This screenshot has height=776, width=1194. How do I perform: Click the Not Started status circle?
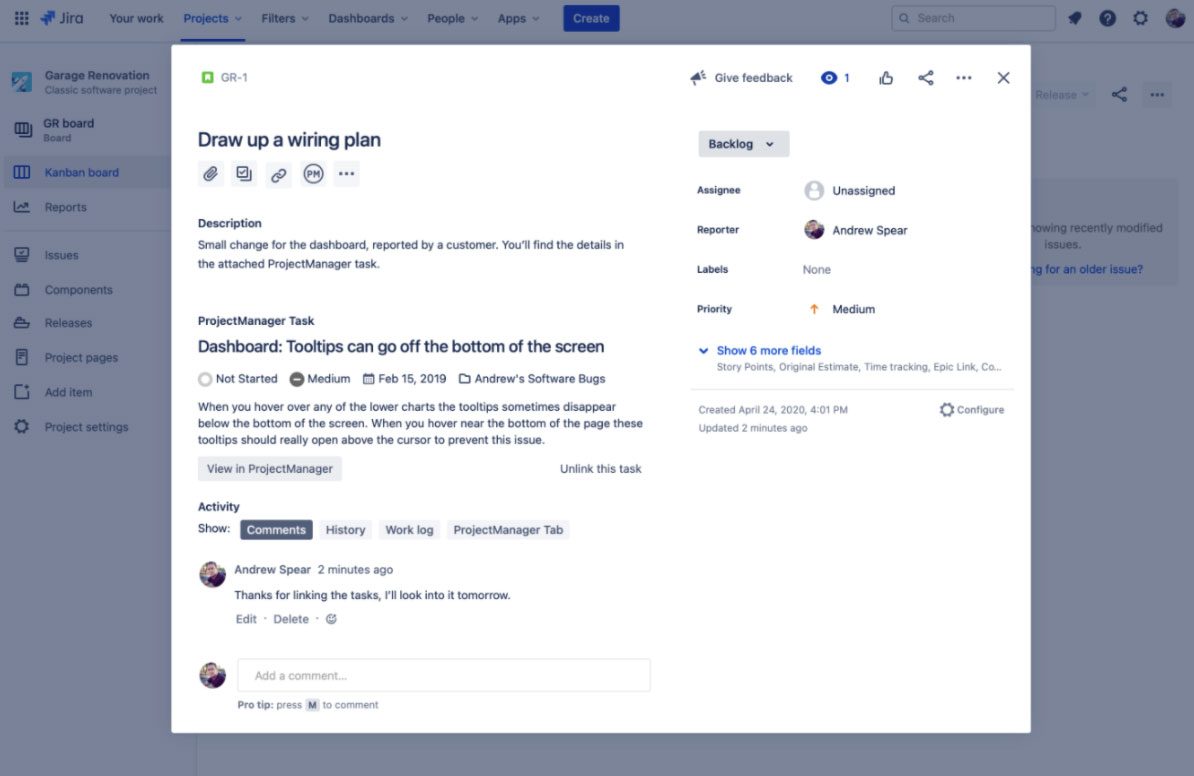tap(205, 378)
